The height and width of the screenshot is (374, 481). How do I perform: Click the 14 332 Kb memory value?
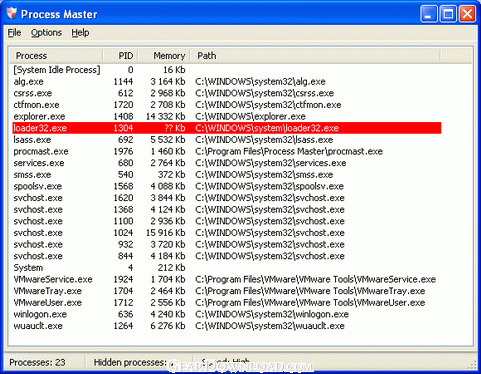pyautogui.click(x=166, y=117)
